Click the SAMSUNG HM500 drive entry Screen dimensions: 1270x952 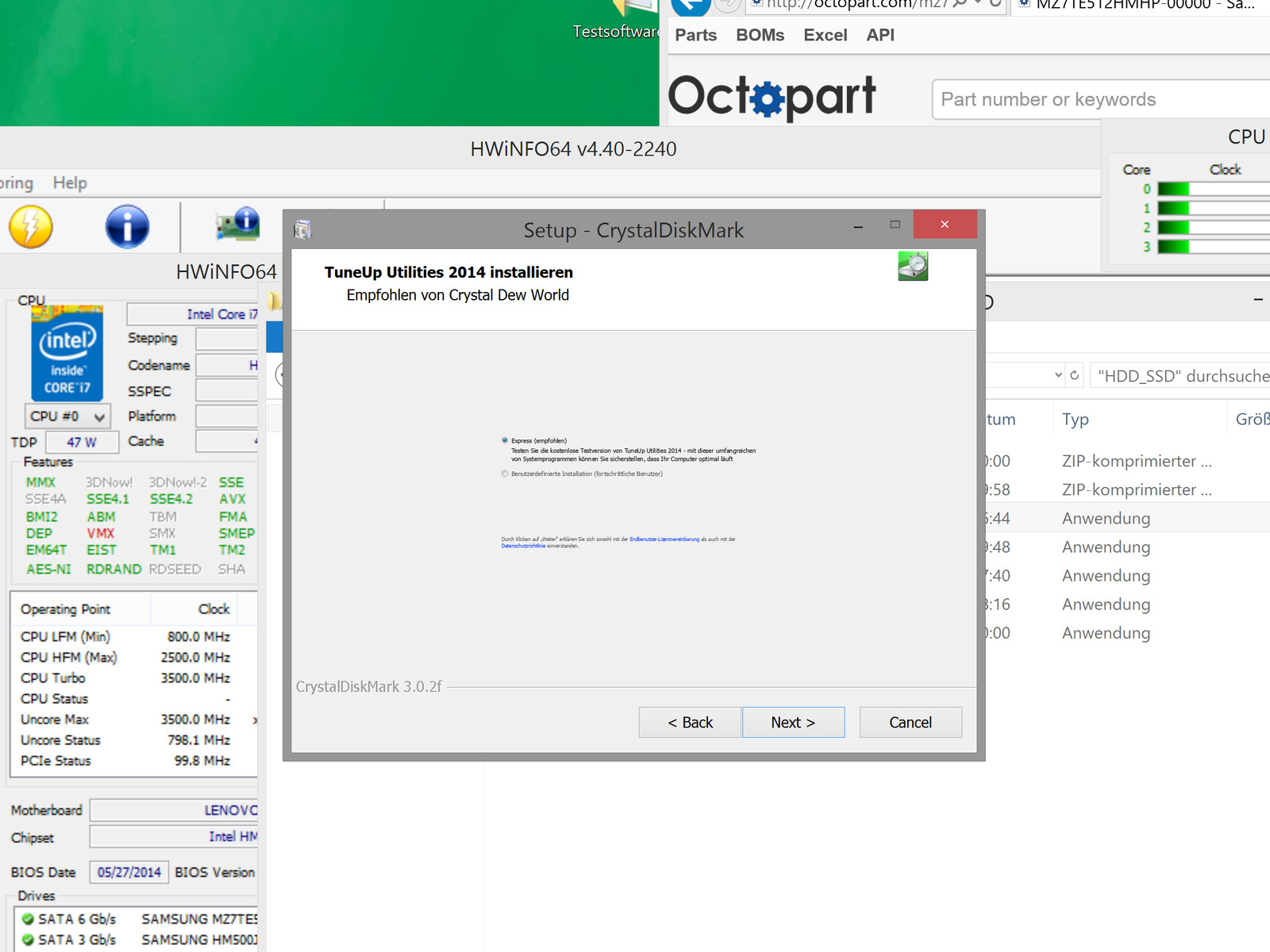point(200,939)
